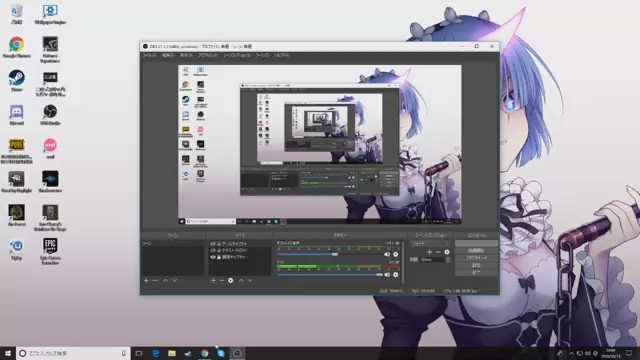Open desktop audio settings gear in mixer
This screenshot has width=640, height=360.
[x=395, y=254]
